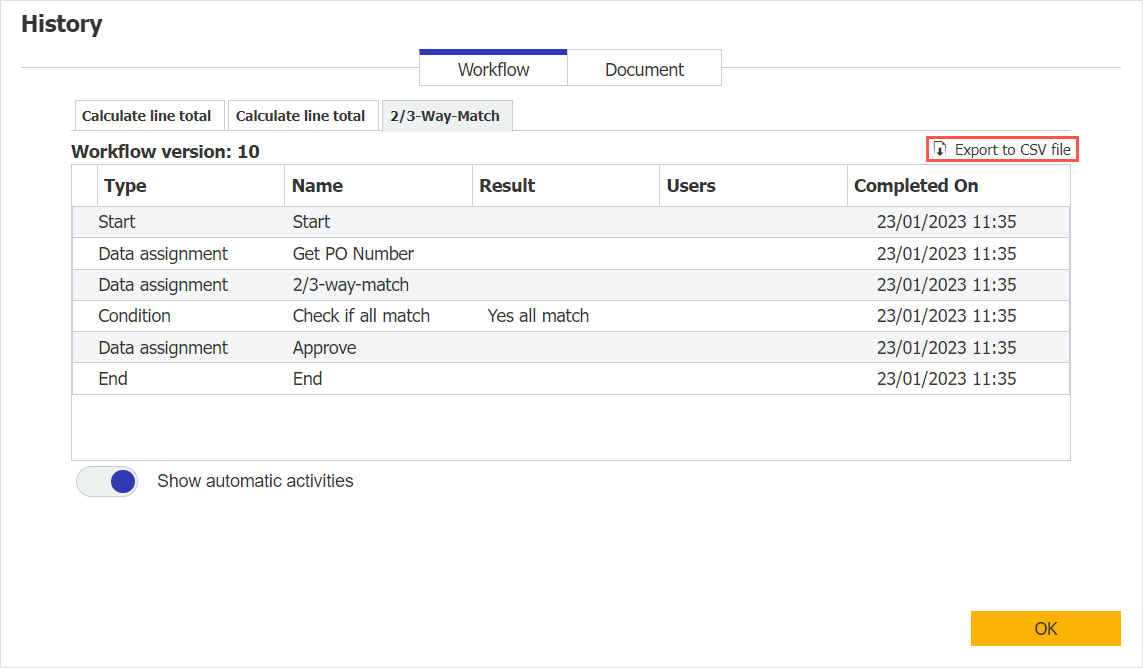Image resolution: width=1143 pixels, height=668 pixels.
Task: Click the Result column header
Action: click(507, 185)
